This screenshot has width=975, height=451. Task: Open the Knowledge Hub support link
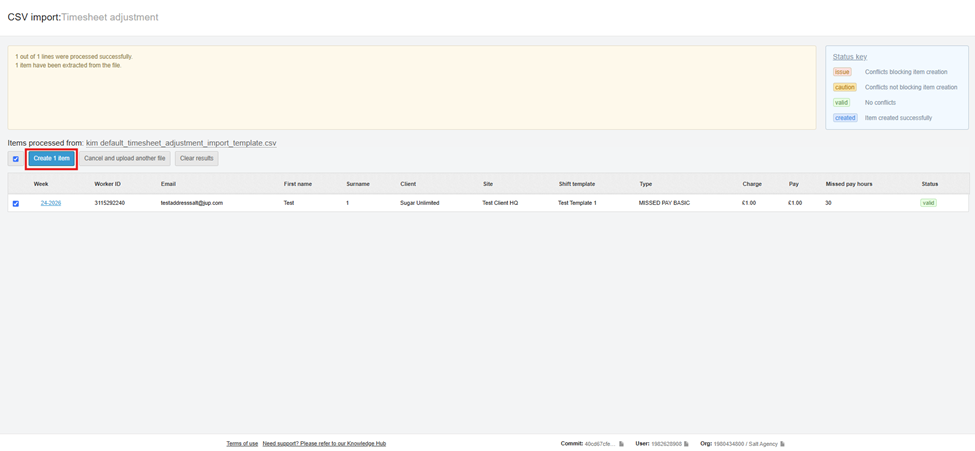pyautogui.click(x=324, y=444)
